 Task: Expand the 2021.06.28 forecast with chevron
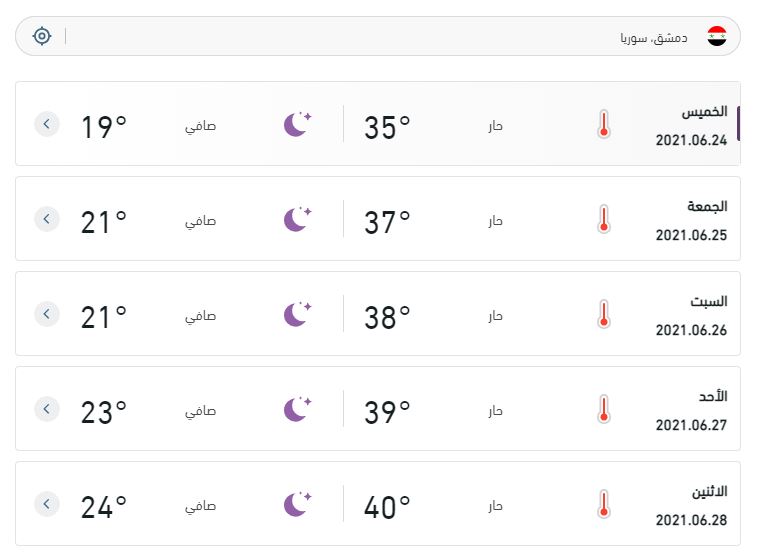coord(47,503)
